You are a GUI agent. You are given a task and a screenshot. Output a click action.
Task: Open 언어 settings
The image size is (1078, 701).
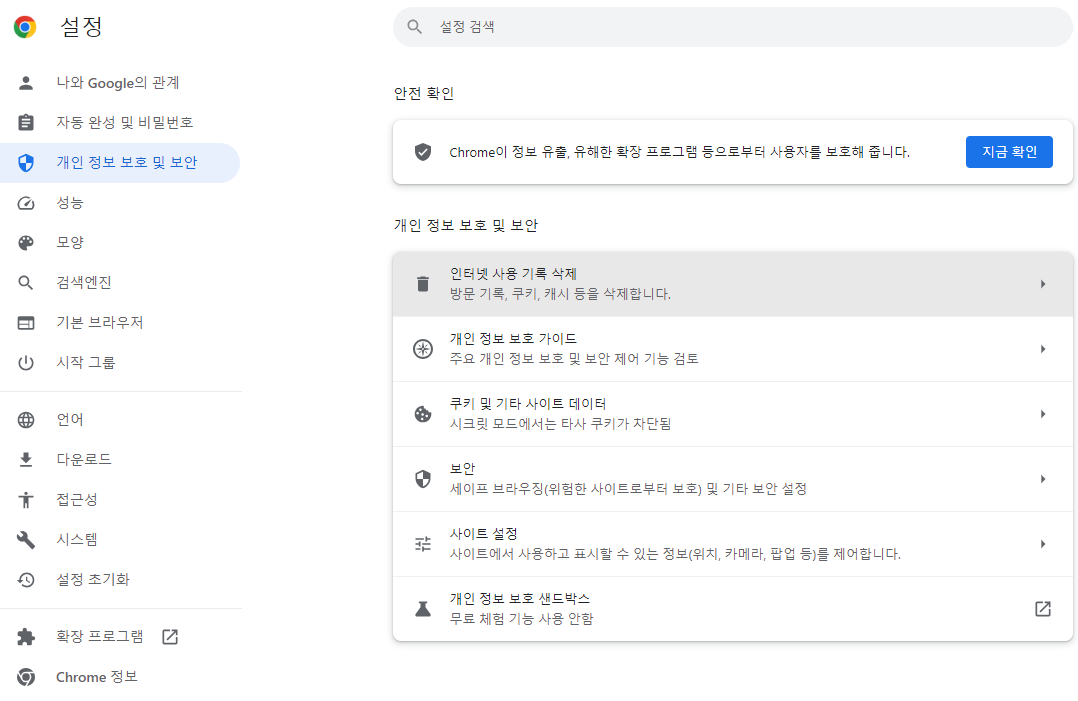coord(120,420)
